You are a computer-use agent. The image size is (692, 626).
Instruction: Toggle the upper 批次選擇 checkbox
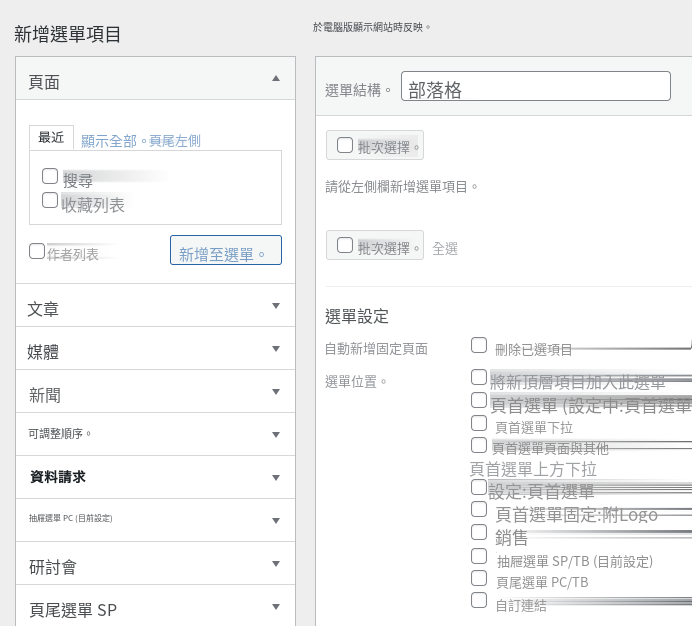(x=345, y=145)
